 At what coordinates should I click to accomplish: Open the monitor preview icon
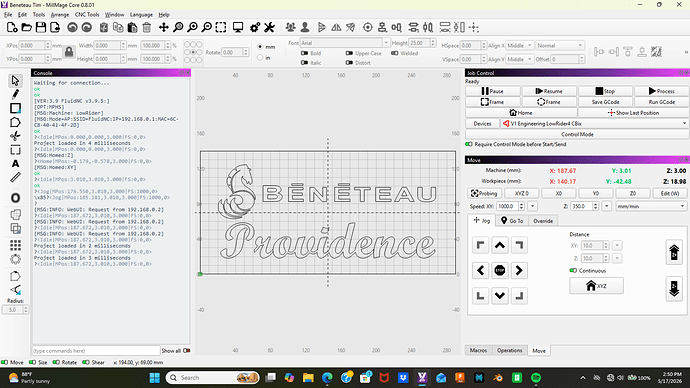(238, 27)
